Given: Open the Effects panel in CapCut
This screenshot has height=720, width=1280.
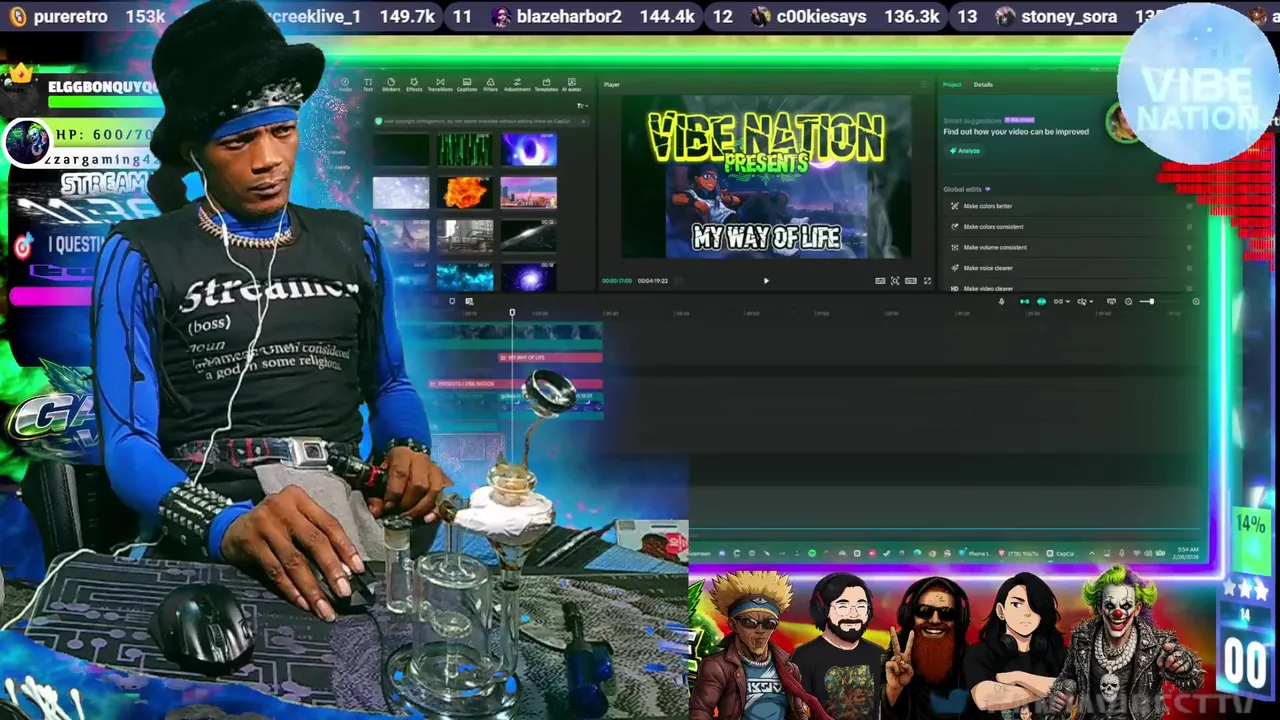Looking at the screenshot, I should 414,85.
